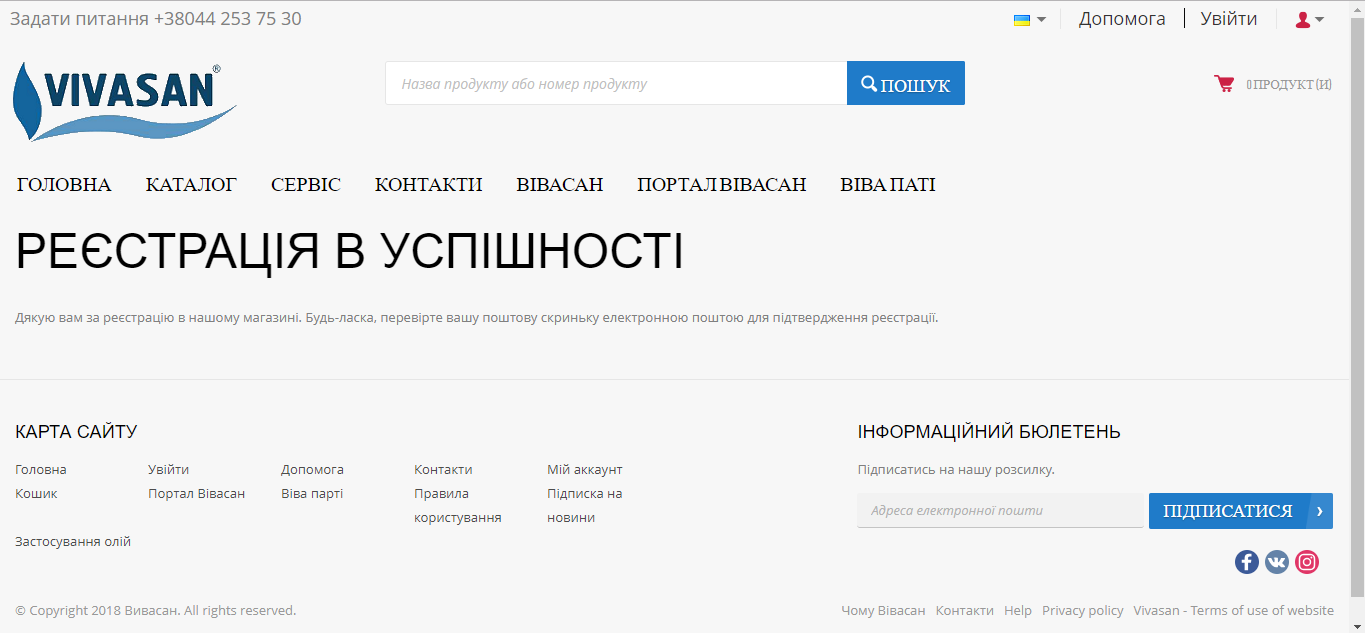Click the 0 ПРОДУКТ(И) cart text
Screen dimensions: 1365x633
point(1289,85)
